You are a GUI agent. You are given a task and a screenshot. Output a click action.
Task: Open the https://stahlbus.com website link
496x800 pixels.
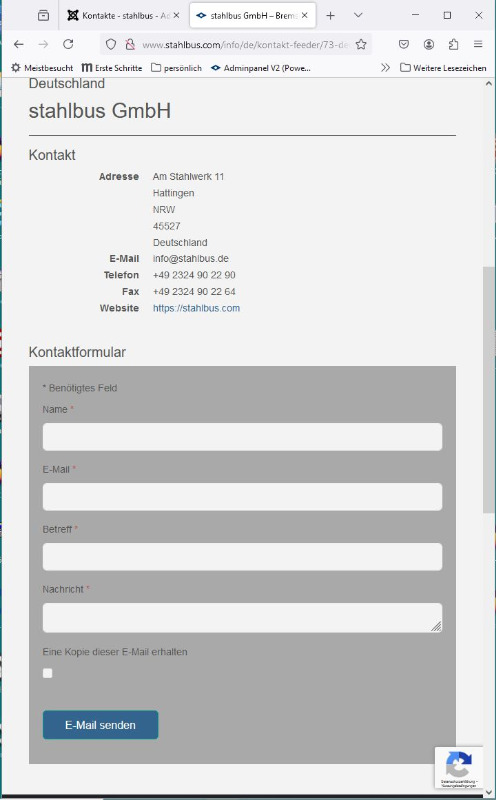click(196, 308)
